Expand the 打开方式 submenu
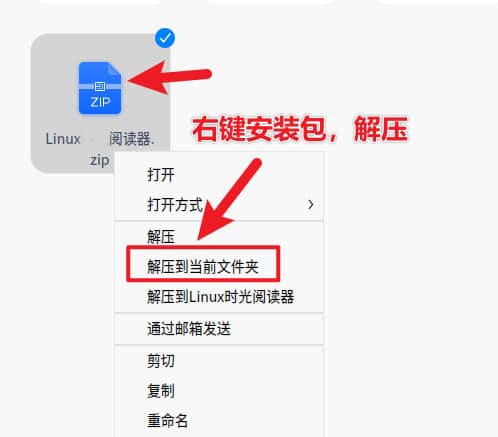This screenshot has height=437, width=498. coord(219,204)
